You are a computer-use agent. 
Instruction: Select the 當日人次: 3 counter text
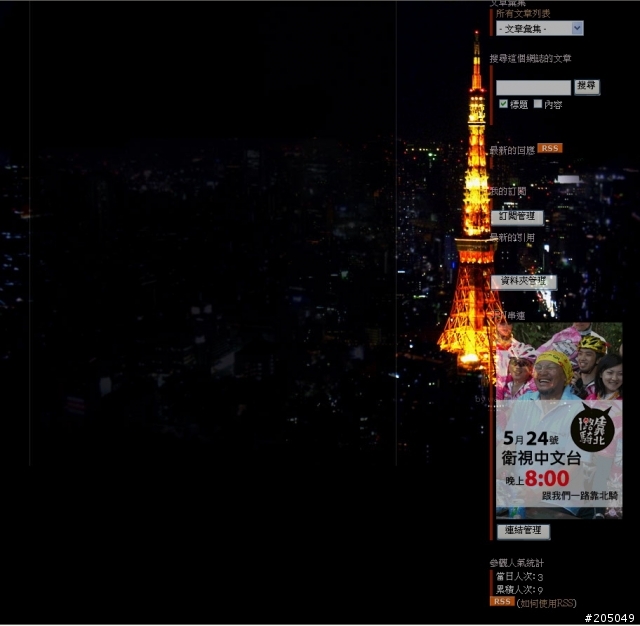click(519, 577)
